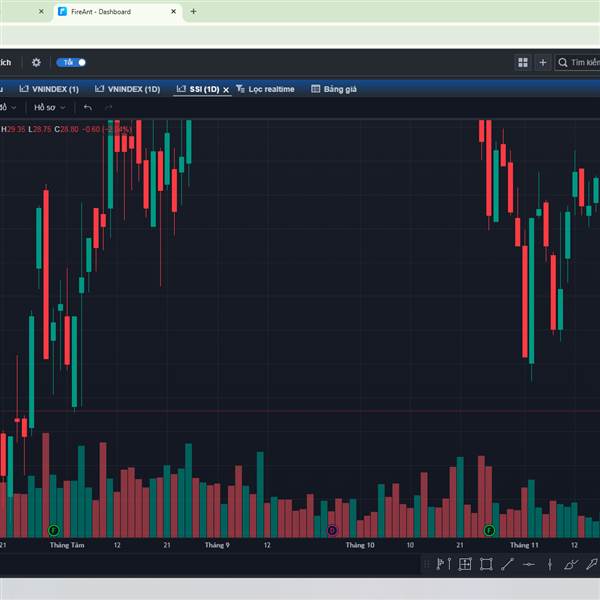Click the green F event marker near Tháng Tám
The image size is (600, 600).
tap(54, 530)
